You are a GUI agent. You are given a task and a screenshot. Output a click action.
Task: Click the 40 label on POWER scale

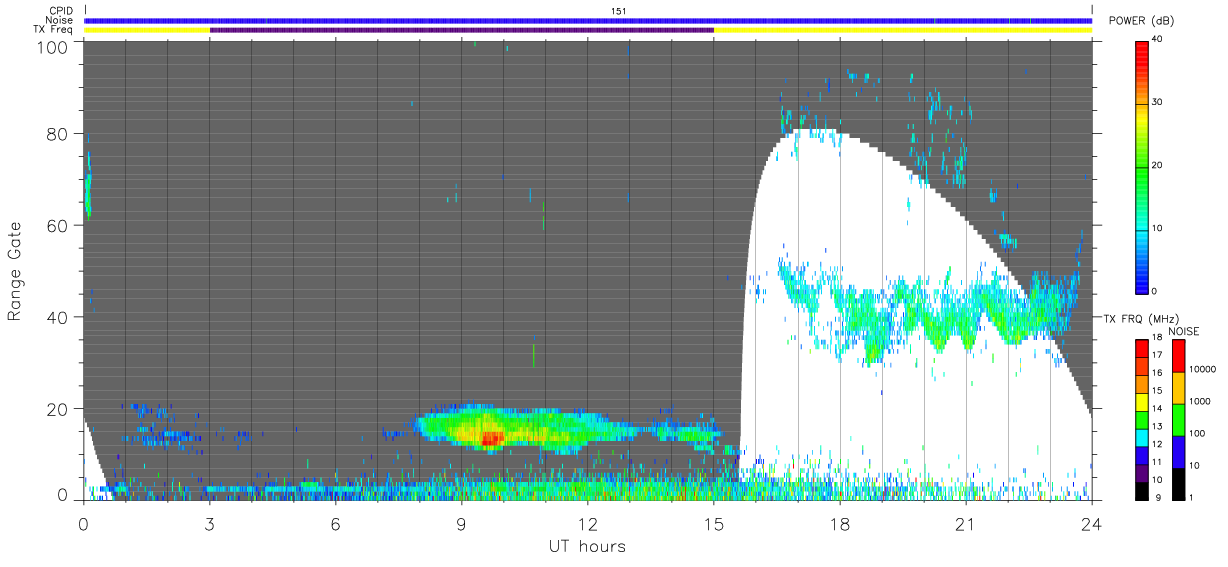1158,41
